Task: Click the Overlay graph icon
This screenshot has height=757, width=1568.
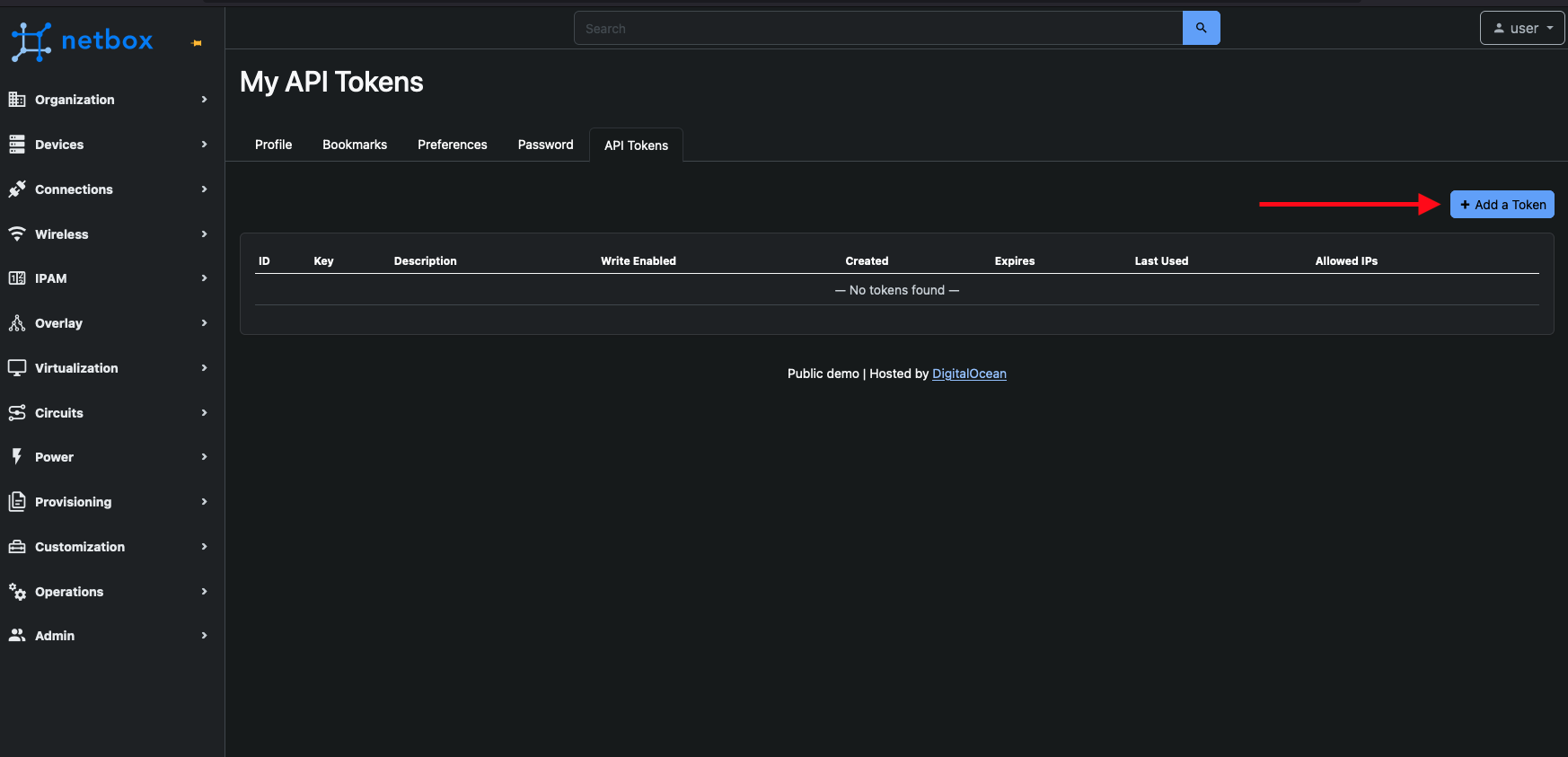Action: click(x=17, y=323)
